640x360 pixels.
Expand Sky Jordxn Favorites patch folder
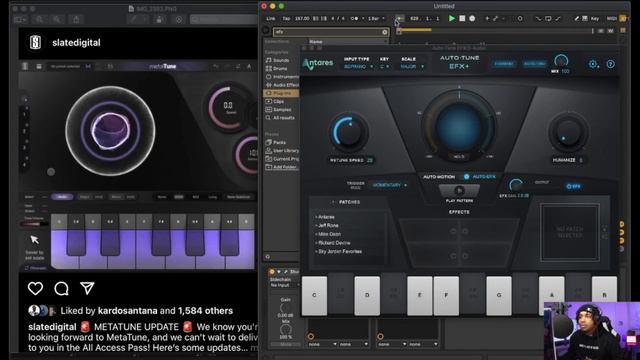(x=339, y=251)
